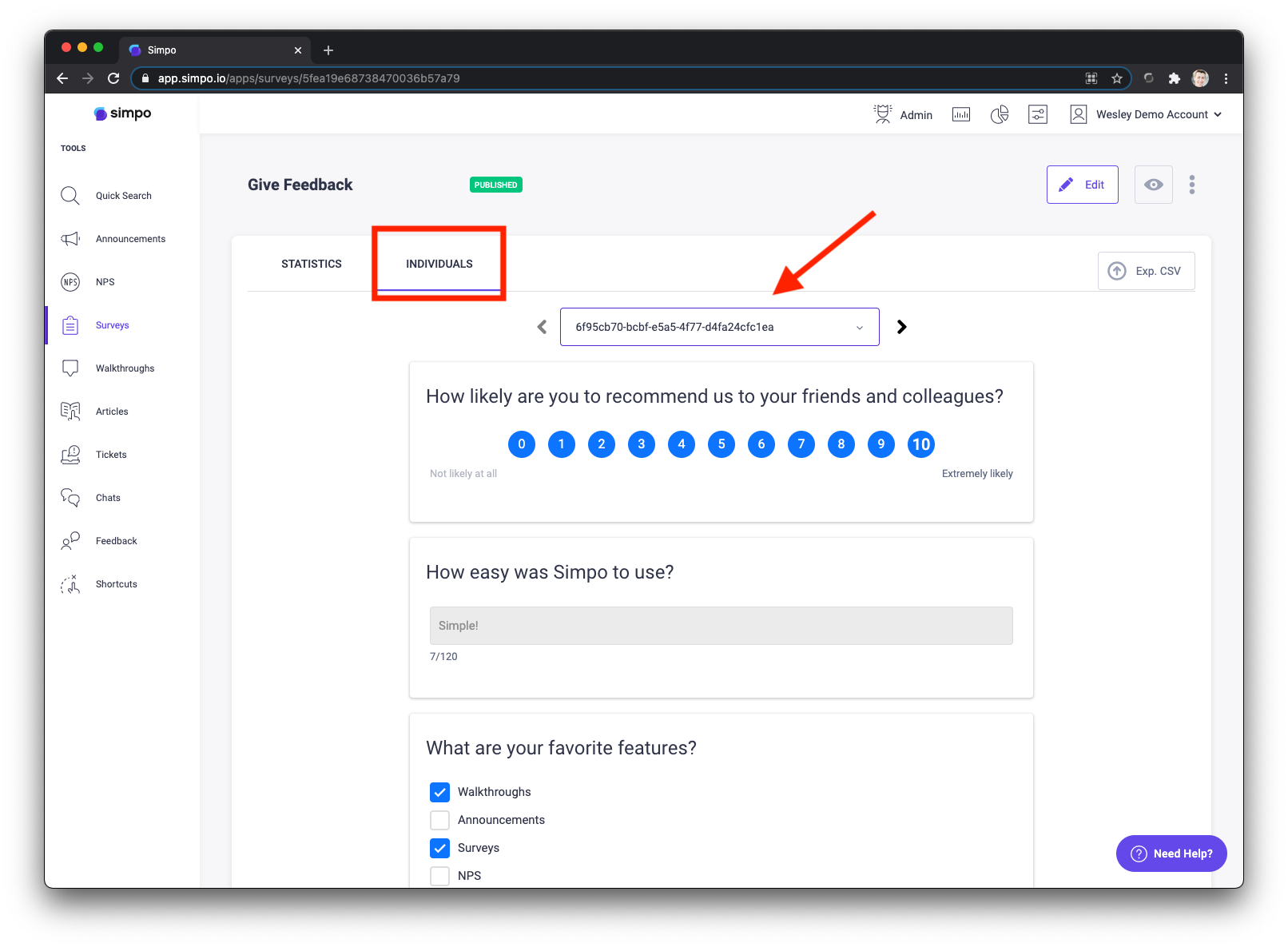Viewport: 1288px width, 947px height.
Task: Open Announcements megaphone icon in sidebar
Action: point(70,239)
